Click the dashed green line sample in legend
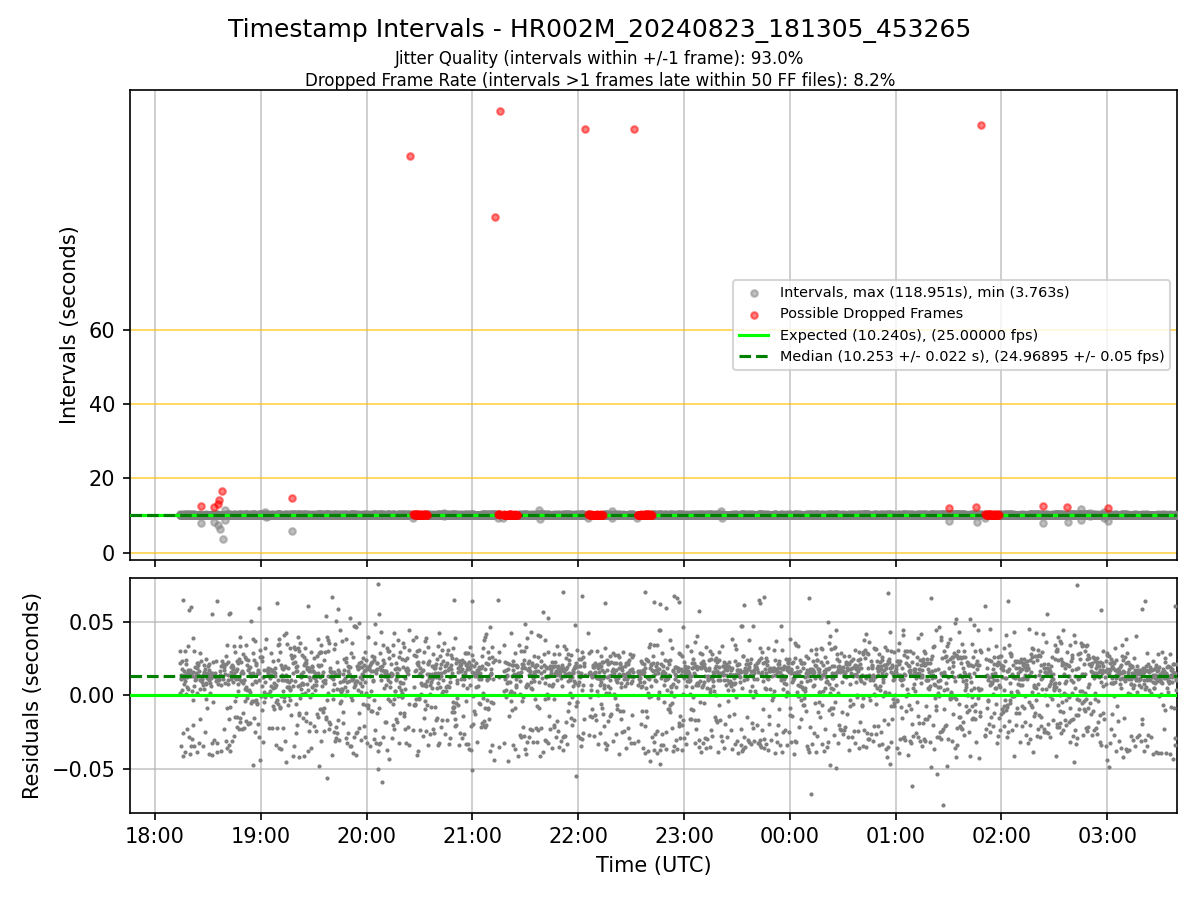Viewport: 1200px width, 900px height. coord(755,356)
